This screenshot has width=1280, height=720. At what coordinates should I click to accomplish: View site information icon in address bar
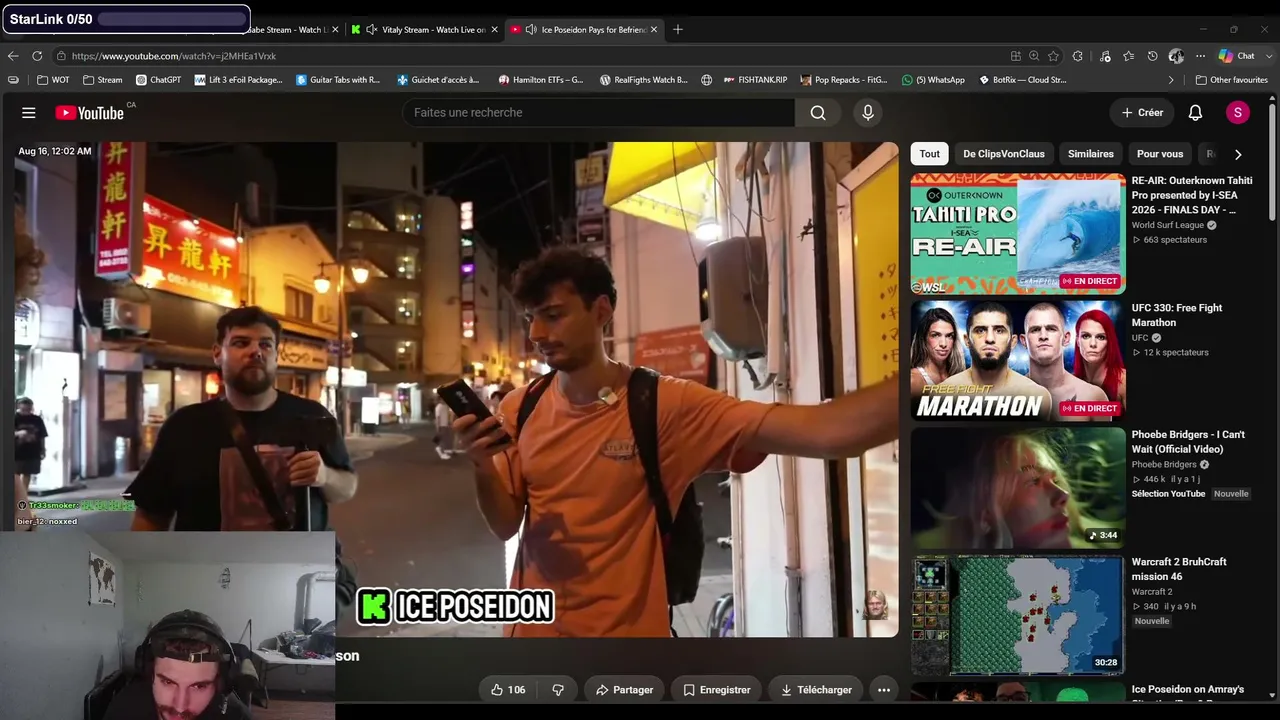tap(61, 56)
